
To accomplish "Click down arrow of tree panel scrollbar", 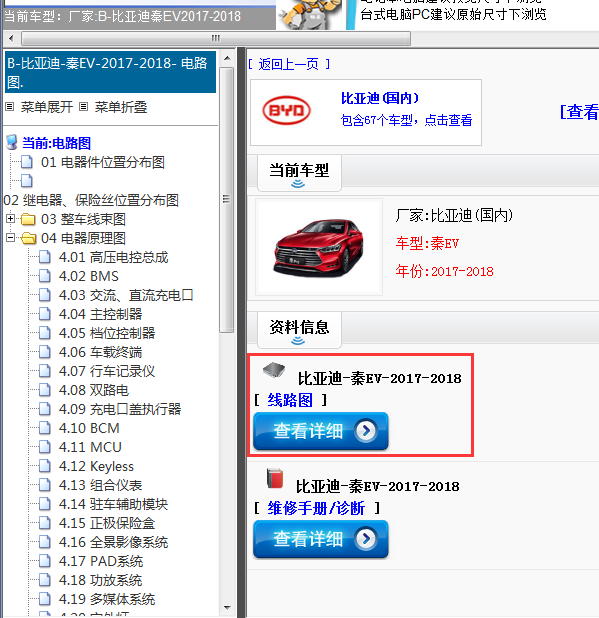I will click(227, 607).
